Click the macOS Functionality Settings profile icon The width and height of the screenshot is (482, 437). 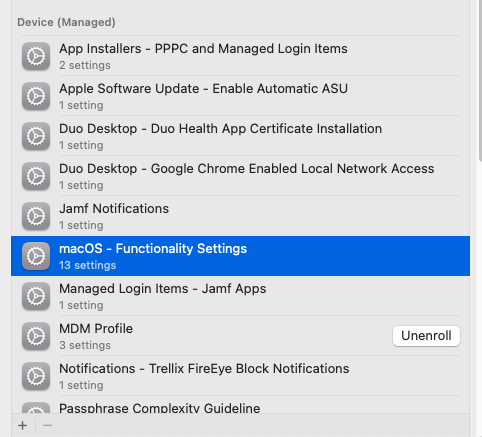coord(36,256)
